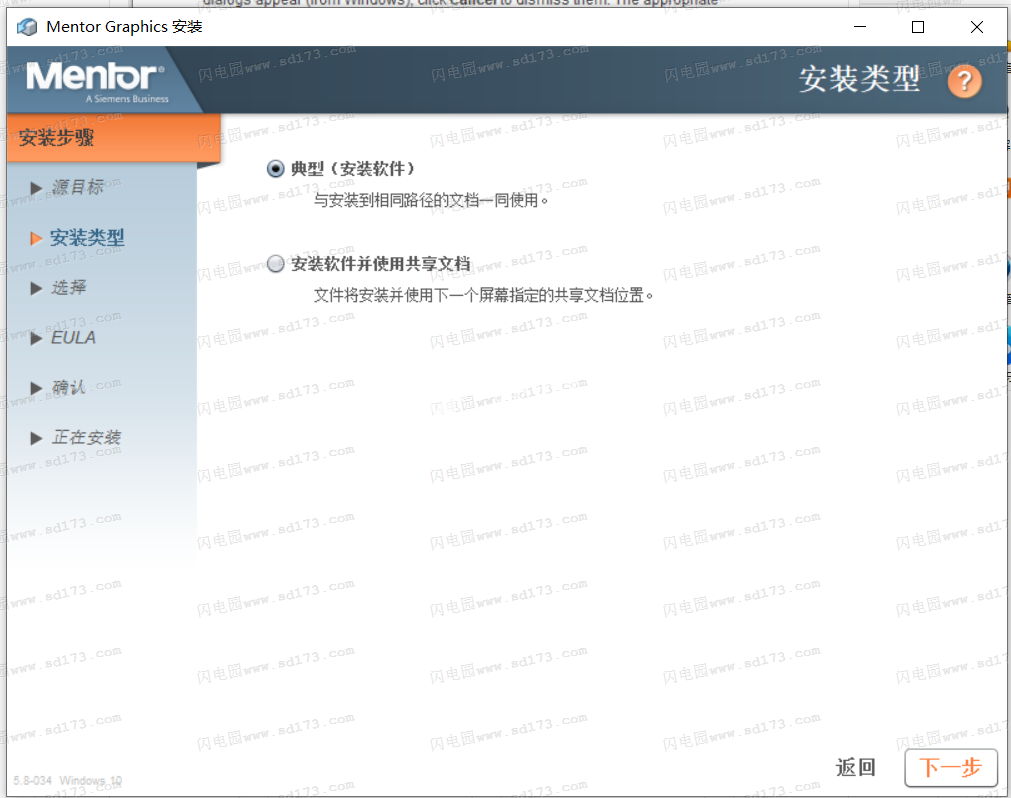The width and height of the screenshot is (1011, 798).
Task: Click the arrow icon next to EULA
Action: (37, 338)
